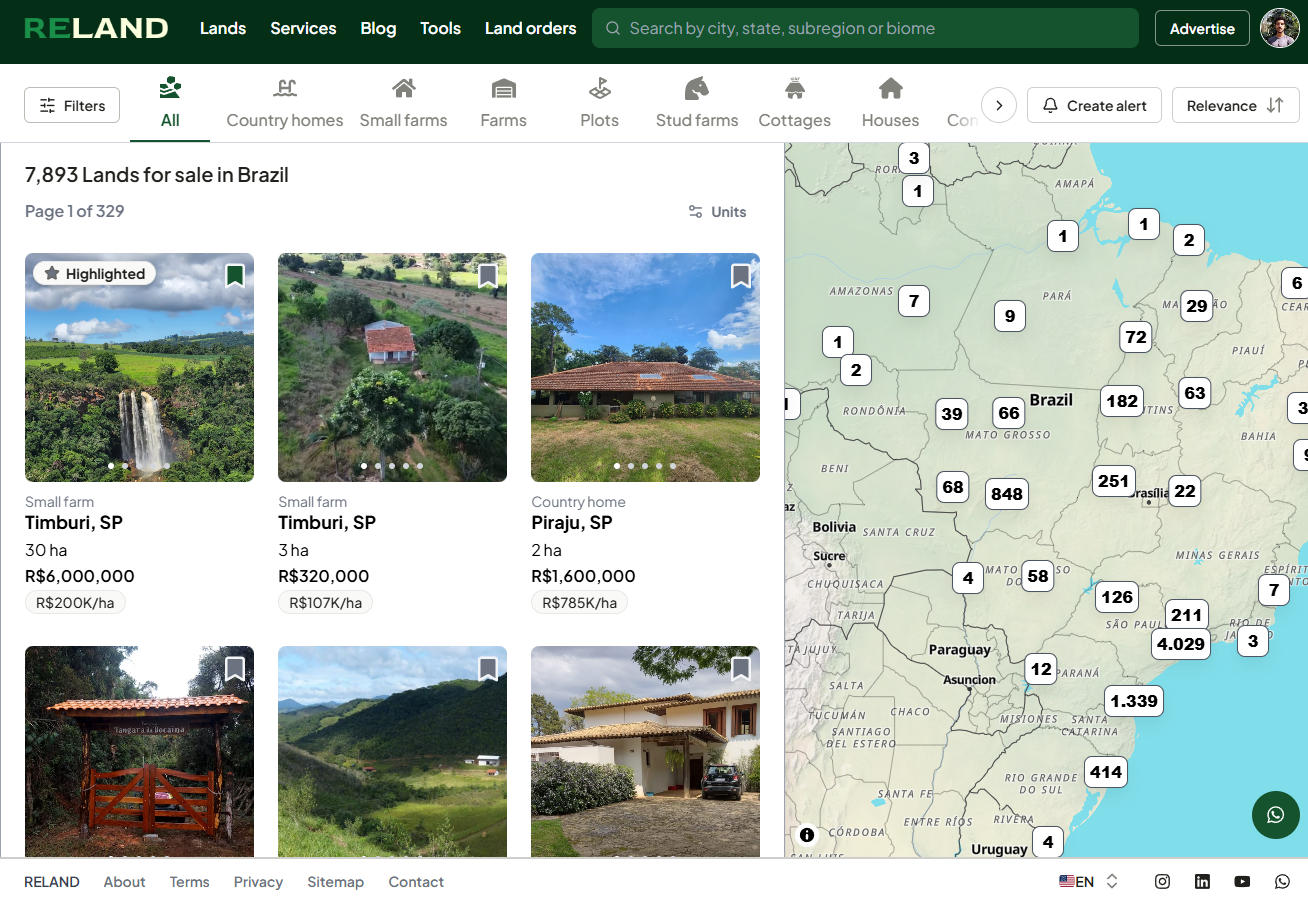The image size is (1308, 902).
Task: Open the Contact footer link
Action: pyautogui.click(x=416, y=881)
